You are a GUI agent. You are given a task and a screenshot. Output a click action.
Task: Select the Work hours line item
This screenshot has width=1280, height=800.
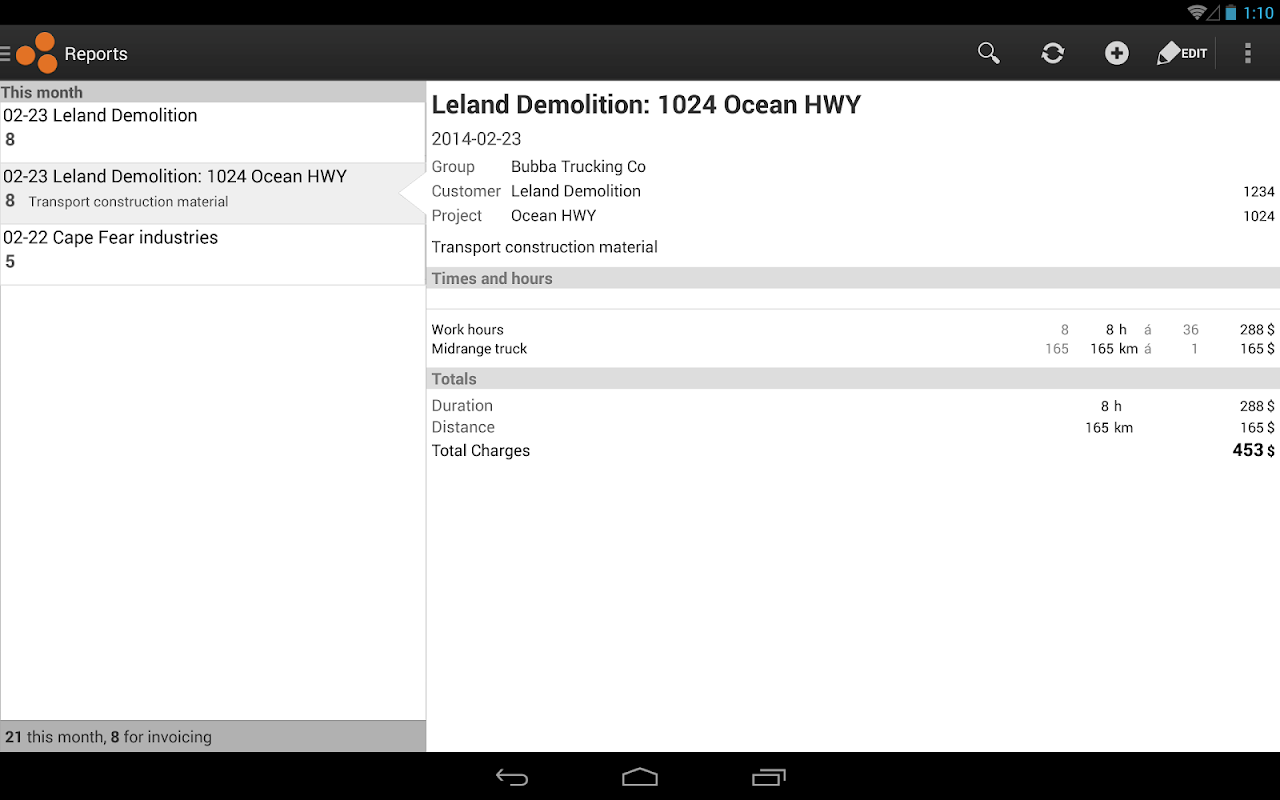point(853,329)
